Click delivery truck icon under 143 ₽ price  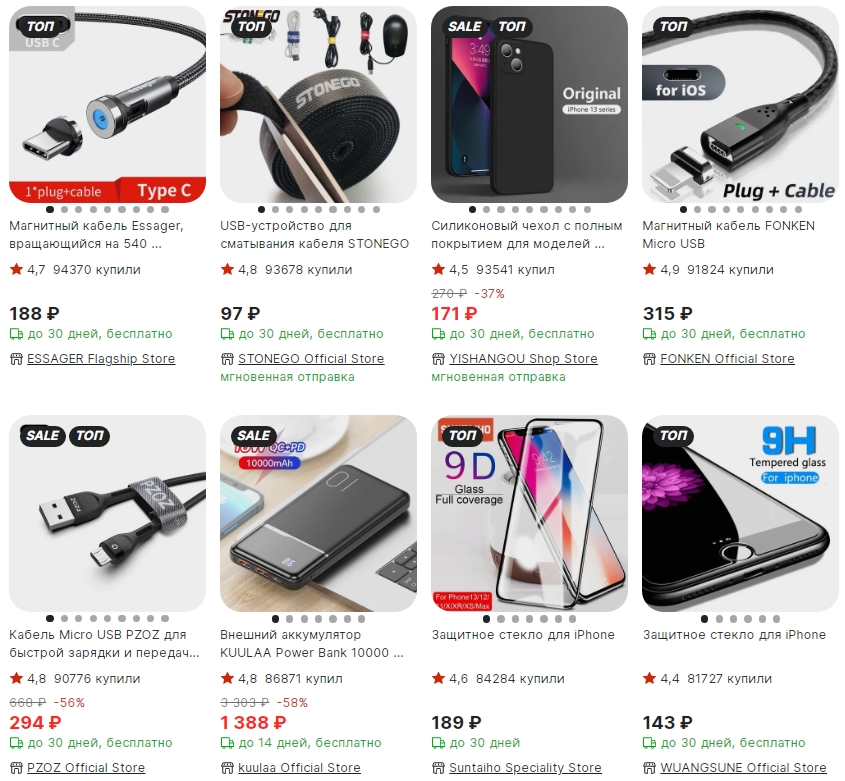[649, 743]
